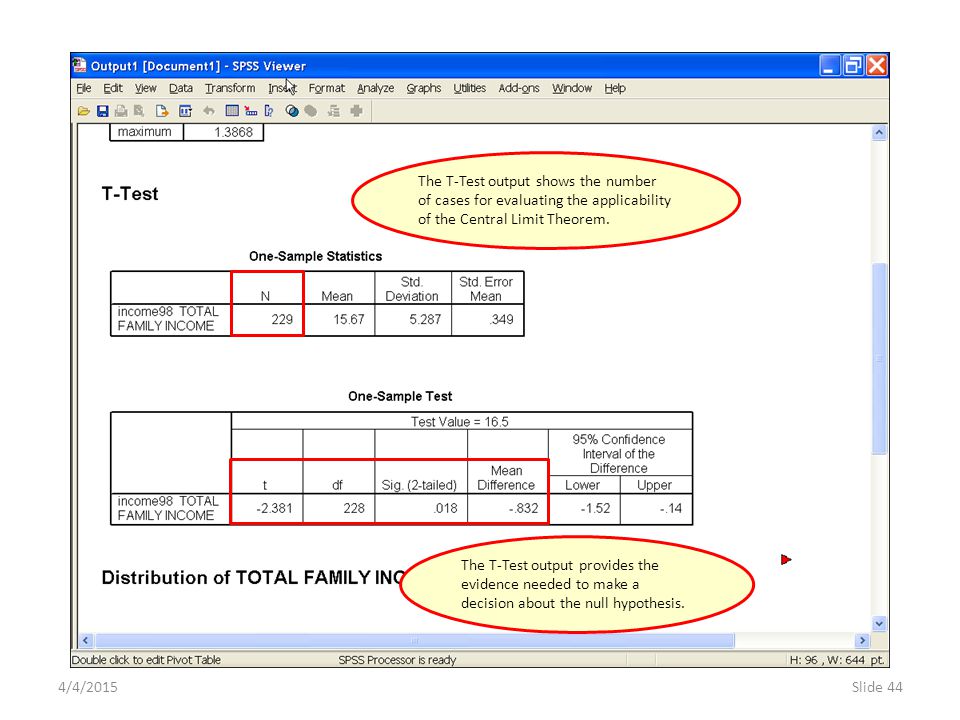Open the Help menu
This screenshot has width=960, height=720.
(615, 88)
